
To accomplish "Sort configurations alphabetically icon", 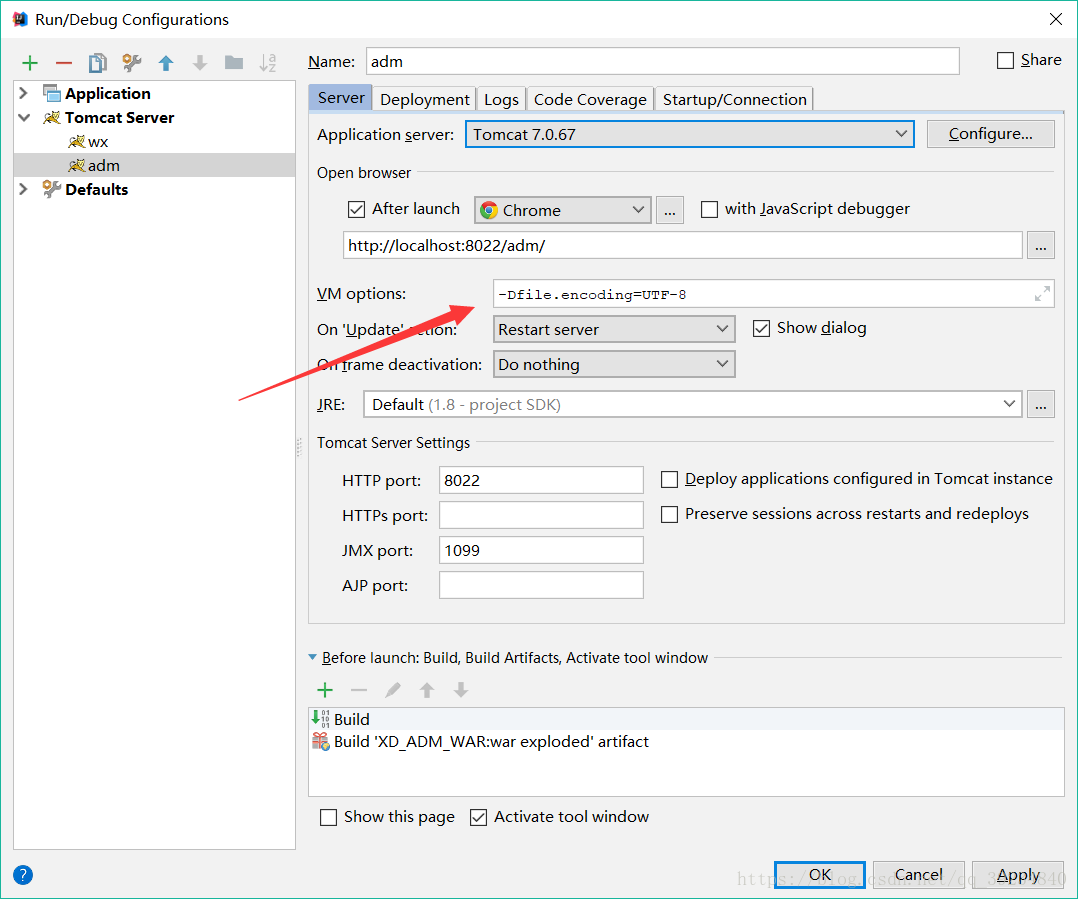I will [x=267, y=63].
